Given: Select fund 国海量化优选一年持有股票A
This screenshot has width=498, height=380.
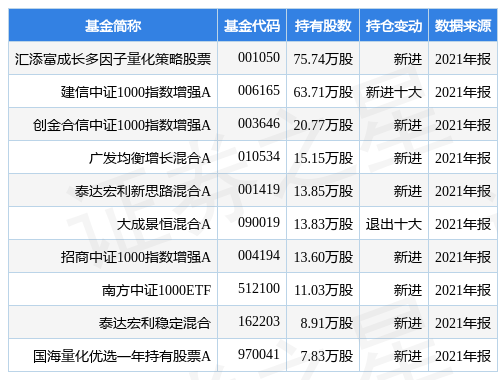Looking at the screenshot, I should [122, 356].
